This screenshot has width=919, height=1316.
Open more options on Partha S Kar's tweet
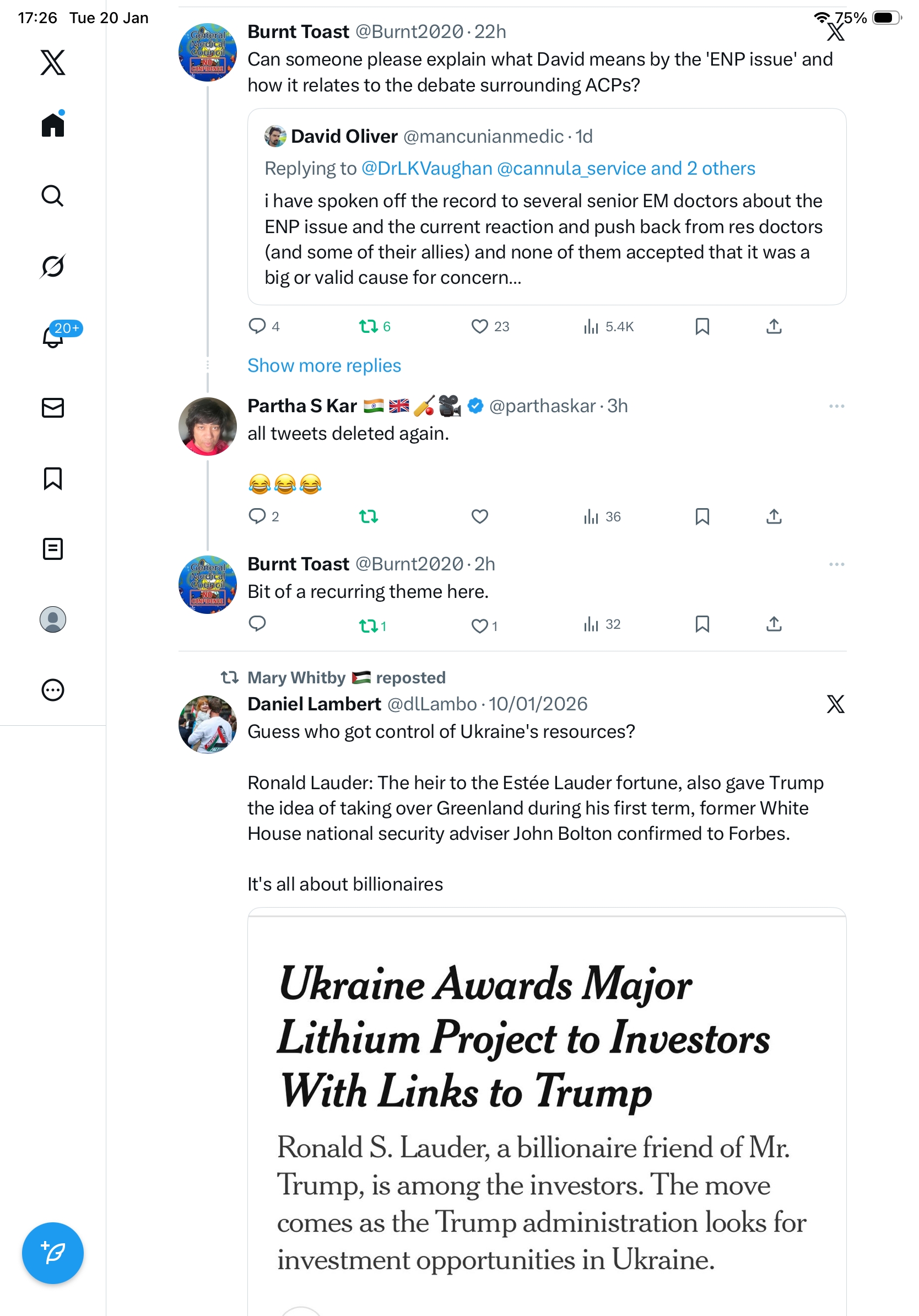click(x=836, y=406)
